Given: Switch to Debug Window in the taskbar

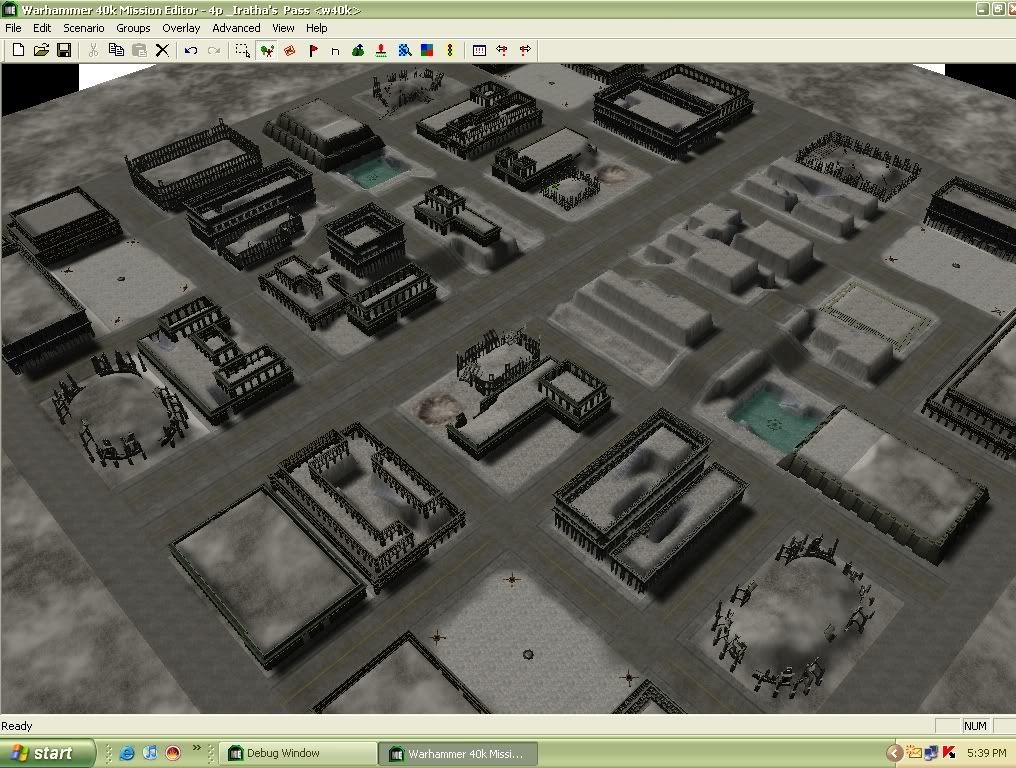Looking at the screenshot, I should (299, 753).
